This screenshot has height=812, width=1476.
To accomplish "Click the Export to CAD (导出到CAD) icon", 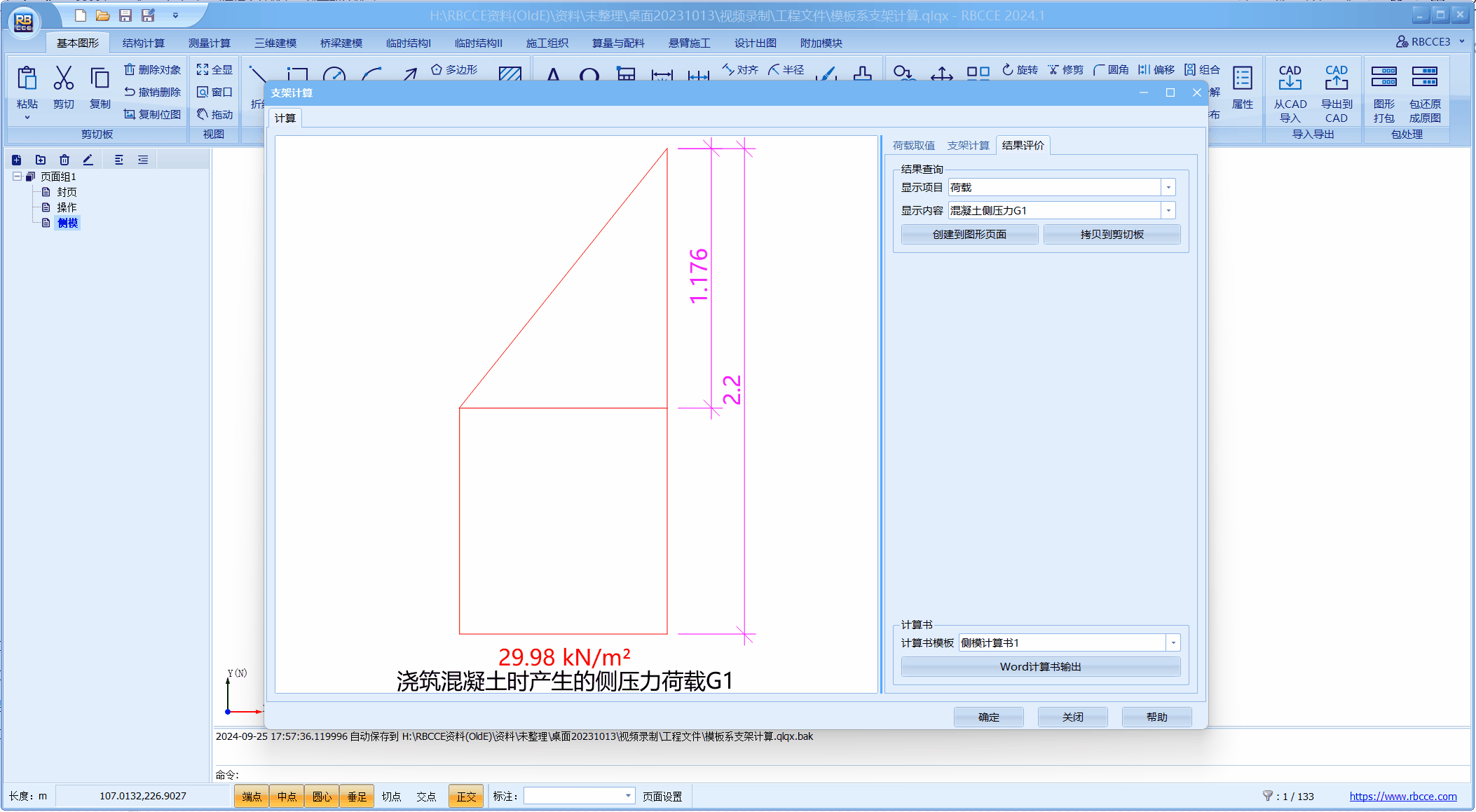I will (1336, 78).
